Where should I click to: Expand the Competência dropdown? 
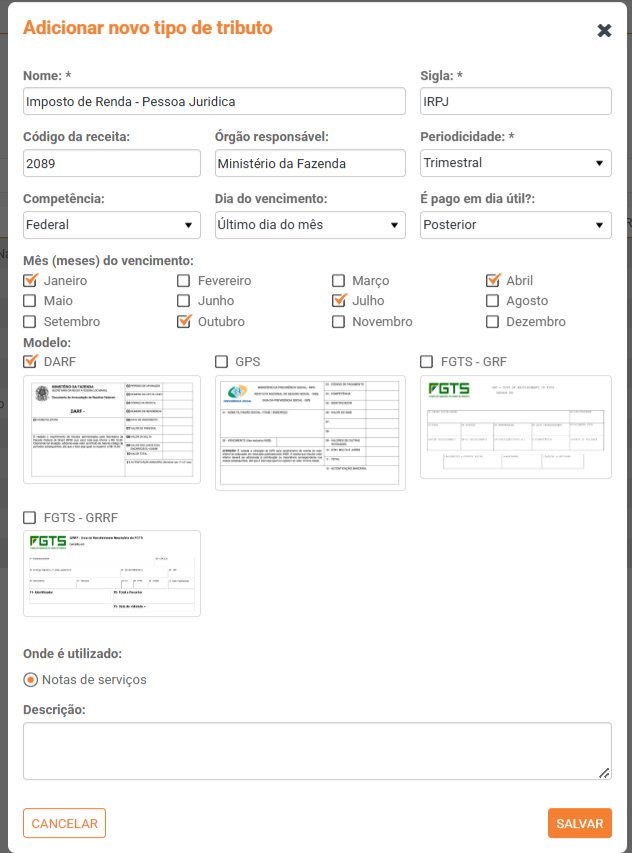click(x=112, y=225)
